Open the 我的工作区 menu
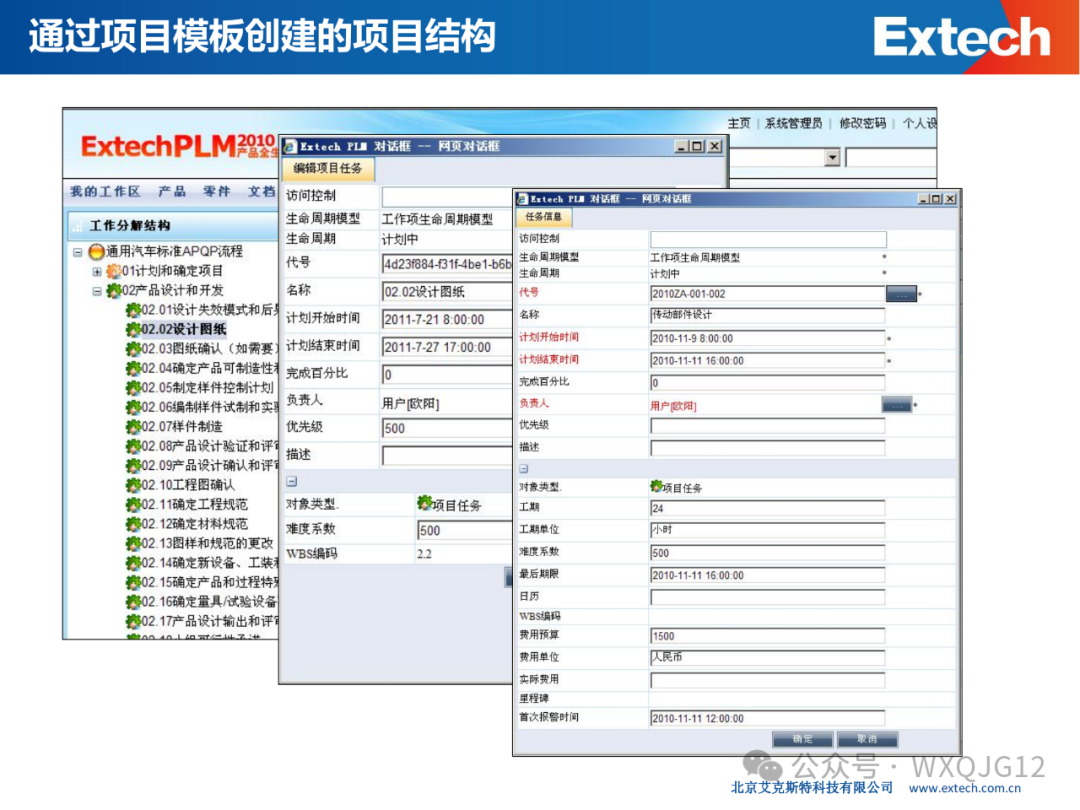The image size is (1080, 810). click(105, 191)
